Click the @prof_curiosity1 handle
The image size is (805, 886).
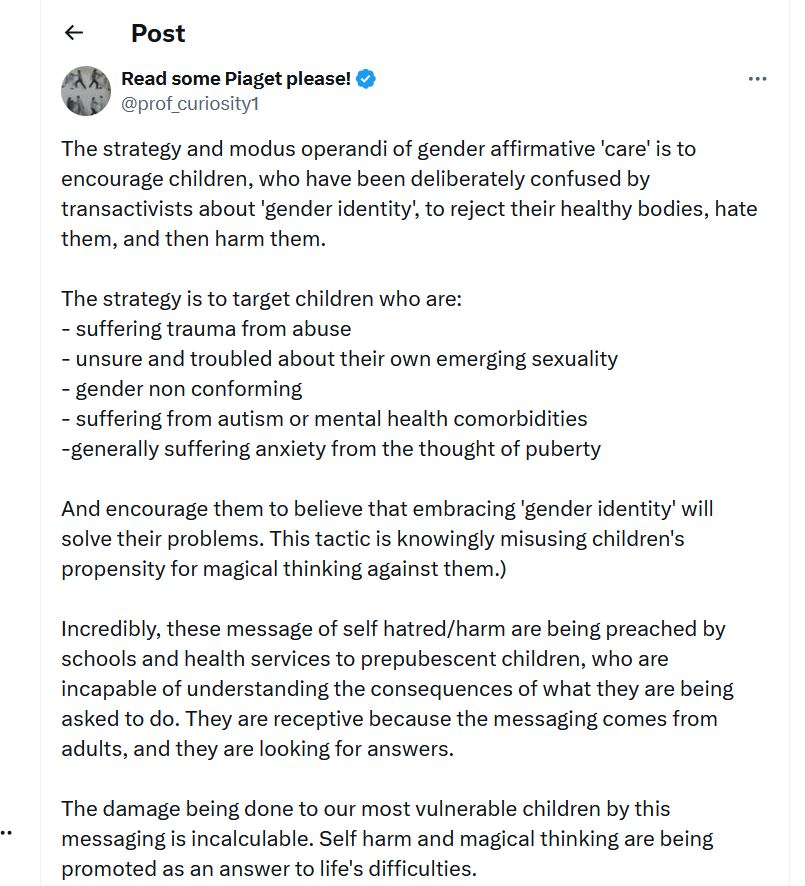189,103
